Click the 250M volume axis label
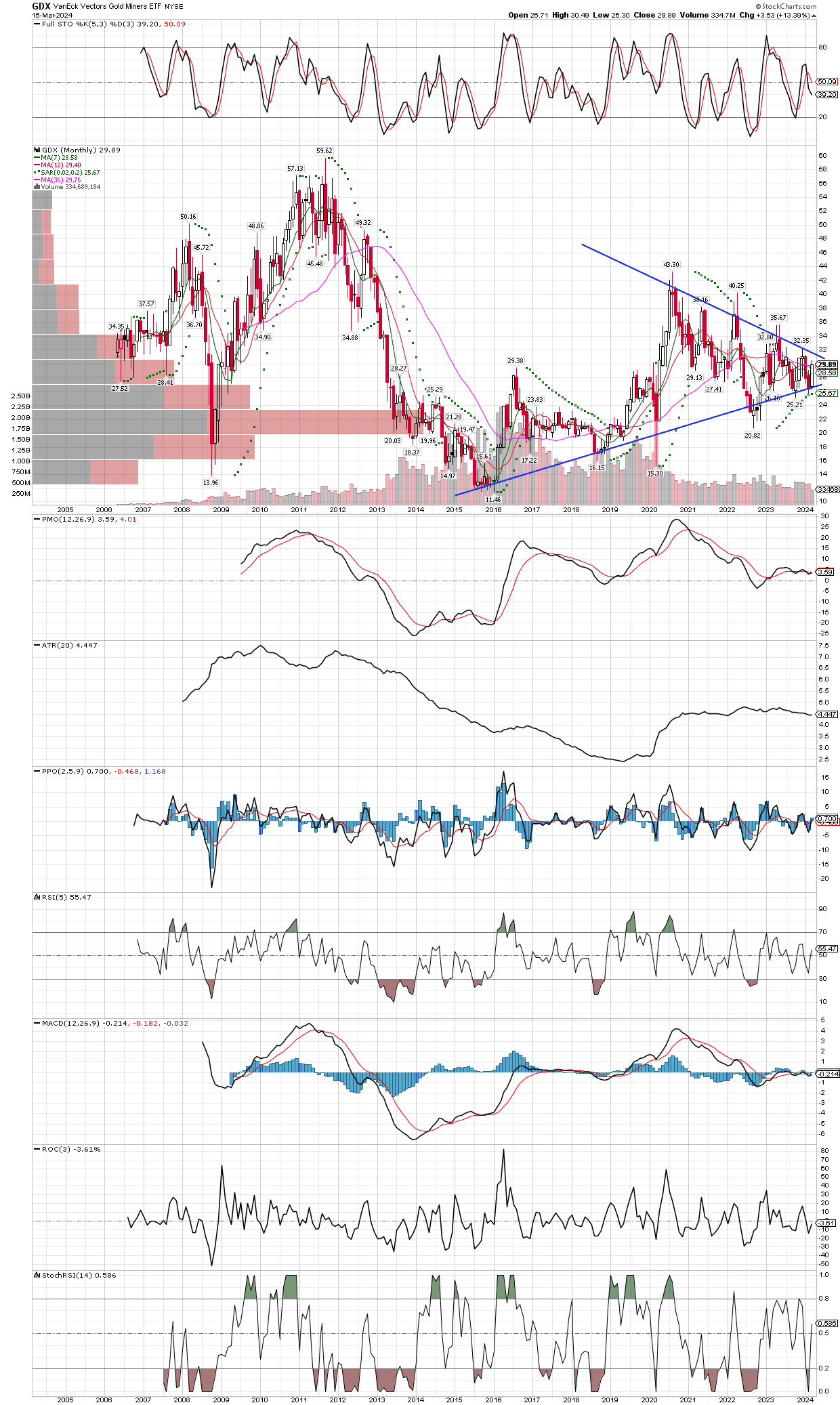The width and height of the screenshot is (840, 1405). click(x=21, y=494)
